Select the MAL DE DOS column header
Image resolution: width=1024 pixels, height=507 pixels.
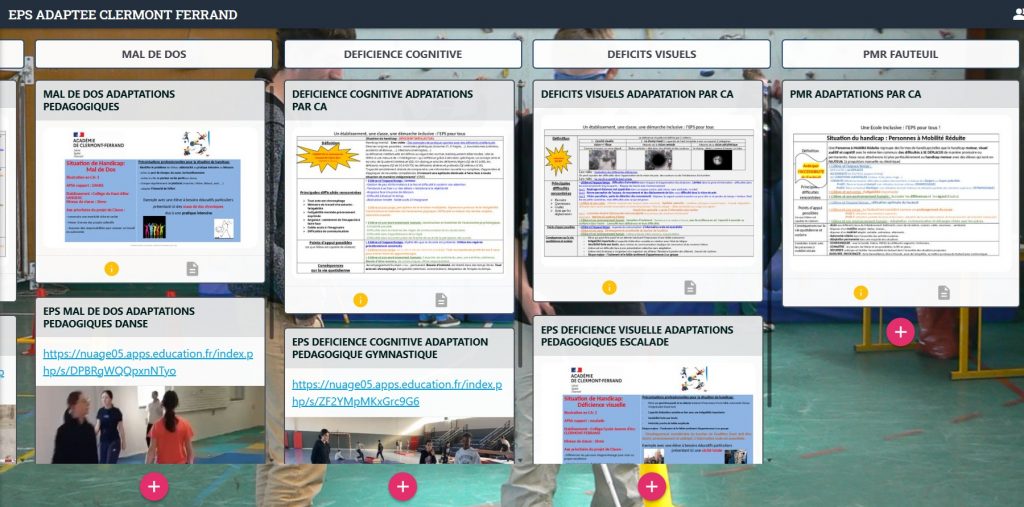tap(153, 54)
